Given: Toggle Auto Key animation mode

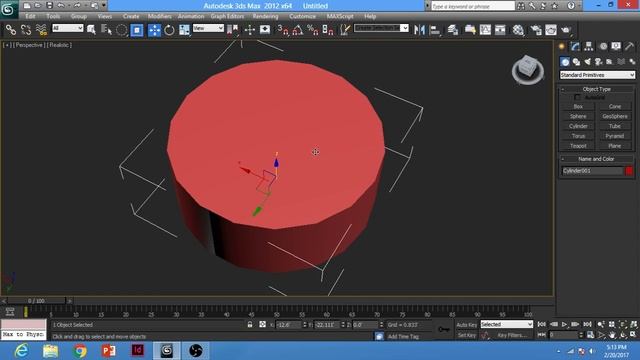Looking at the screenshot, I should [x=467, y=325].
